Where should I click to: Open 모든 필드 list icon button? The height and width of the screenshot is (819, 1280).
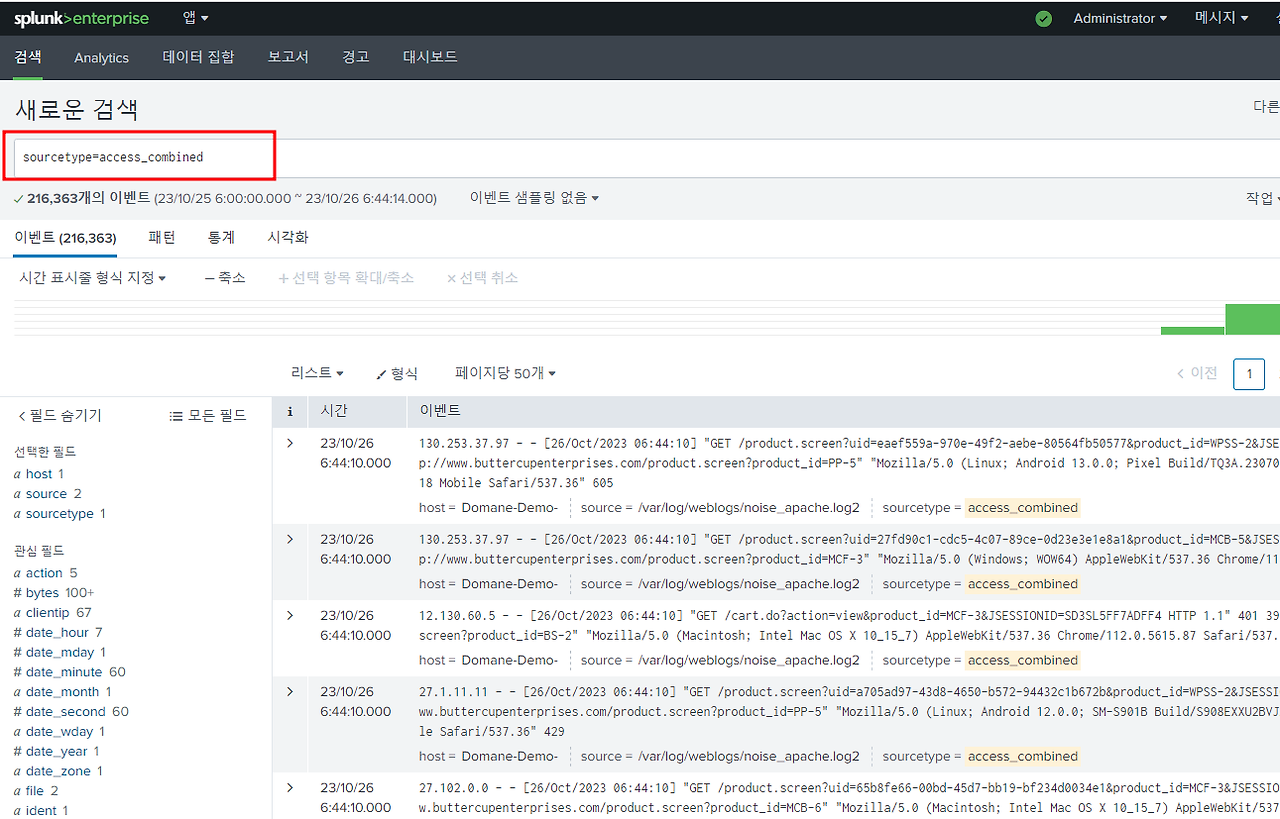207,416
